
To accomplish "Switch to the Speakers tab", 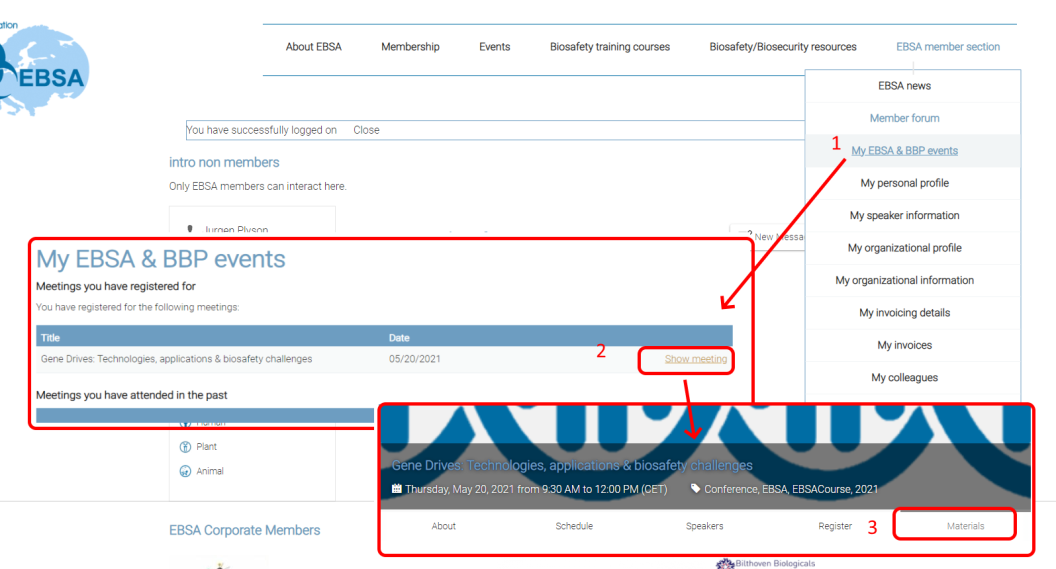I will click(x=704, y=526).
